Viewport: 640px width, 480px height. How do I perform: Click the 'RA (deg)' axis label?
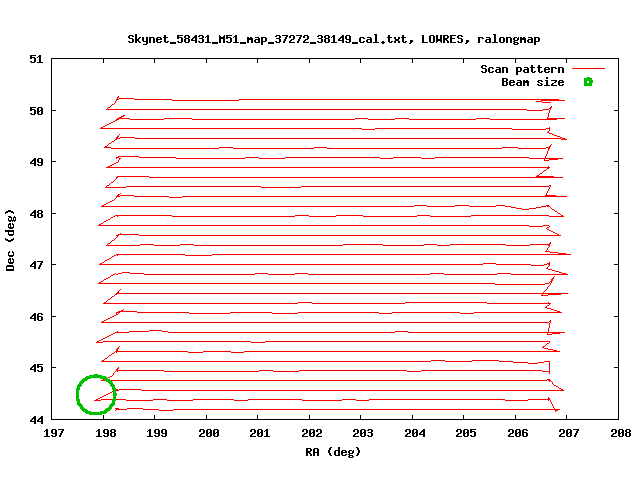pos(333,452)
